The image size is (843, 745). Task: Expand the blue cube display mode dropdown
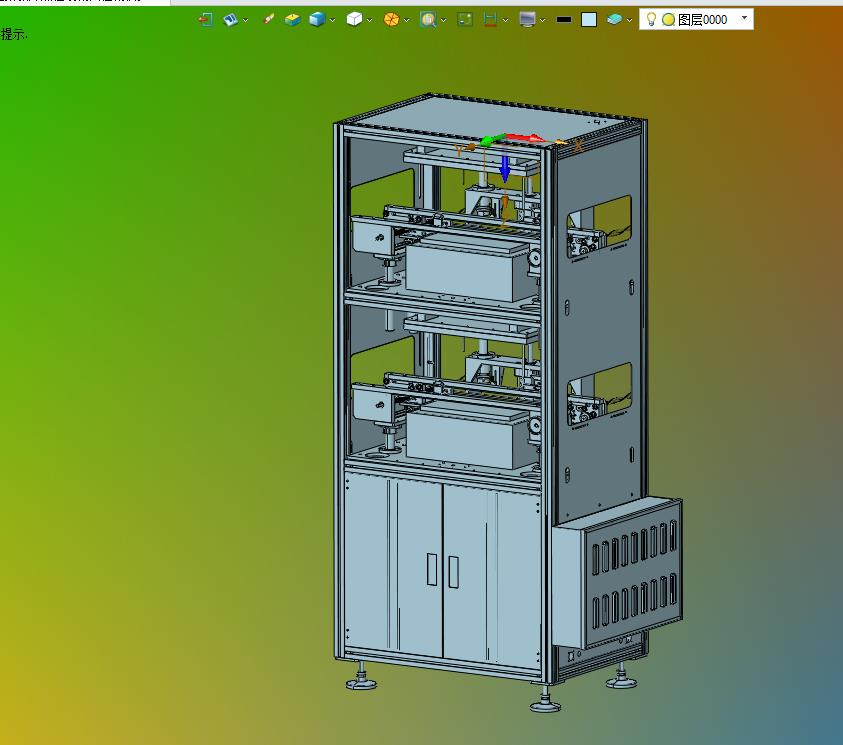click(x=333, y=20)
